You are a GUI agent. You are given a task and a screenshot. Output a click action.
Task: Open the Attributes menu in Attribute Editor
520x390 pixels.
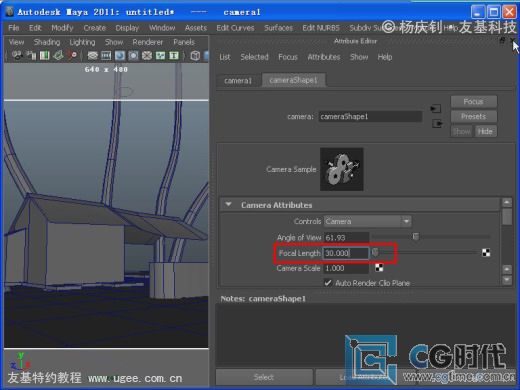click(324, 57)
